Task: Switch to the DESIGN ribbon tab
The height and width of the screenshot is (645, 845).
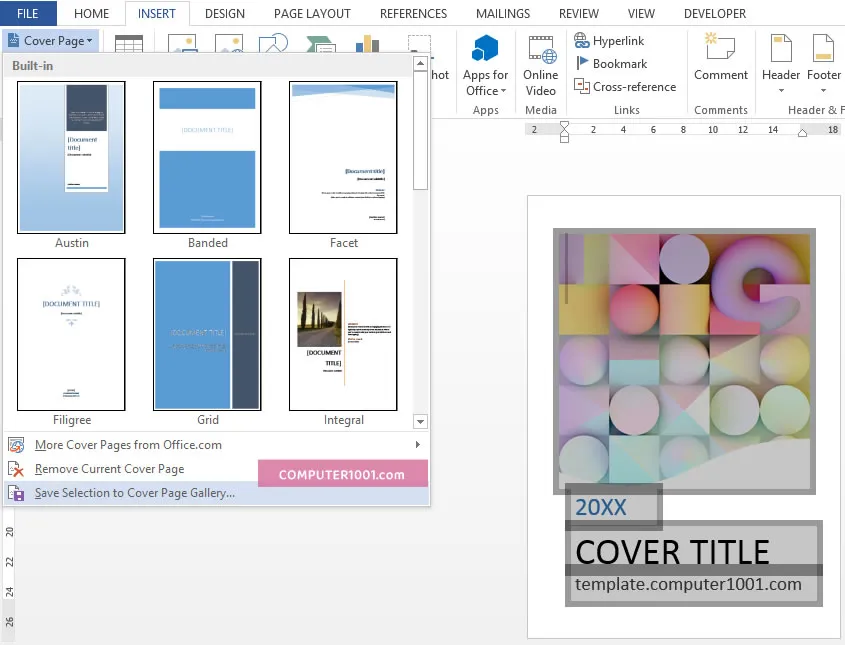Action: [224, 13]
